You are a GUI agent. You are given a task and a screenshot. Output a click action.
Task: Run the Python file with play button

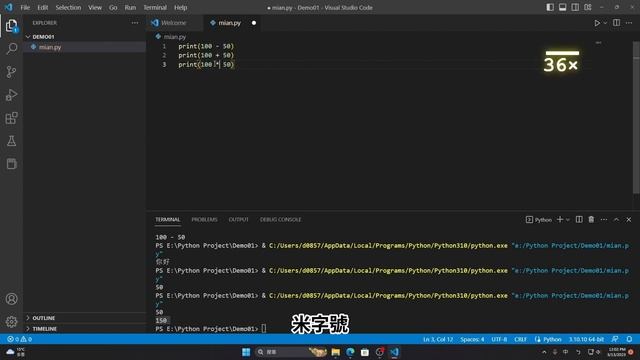597,23
